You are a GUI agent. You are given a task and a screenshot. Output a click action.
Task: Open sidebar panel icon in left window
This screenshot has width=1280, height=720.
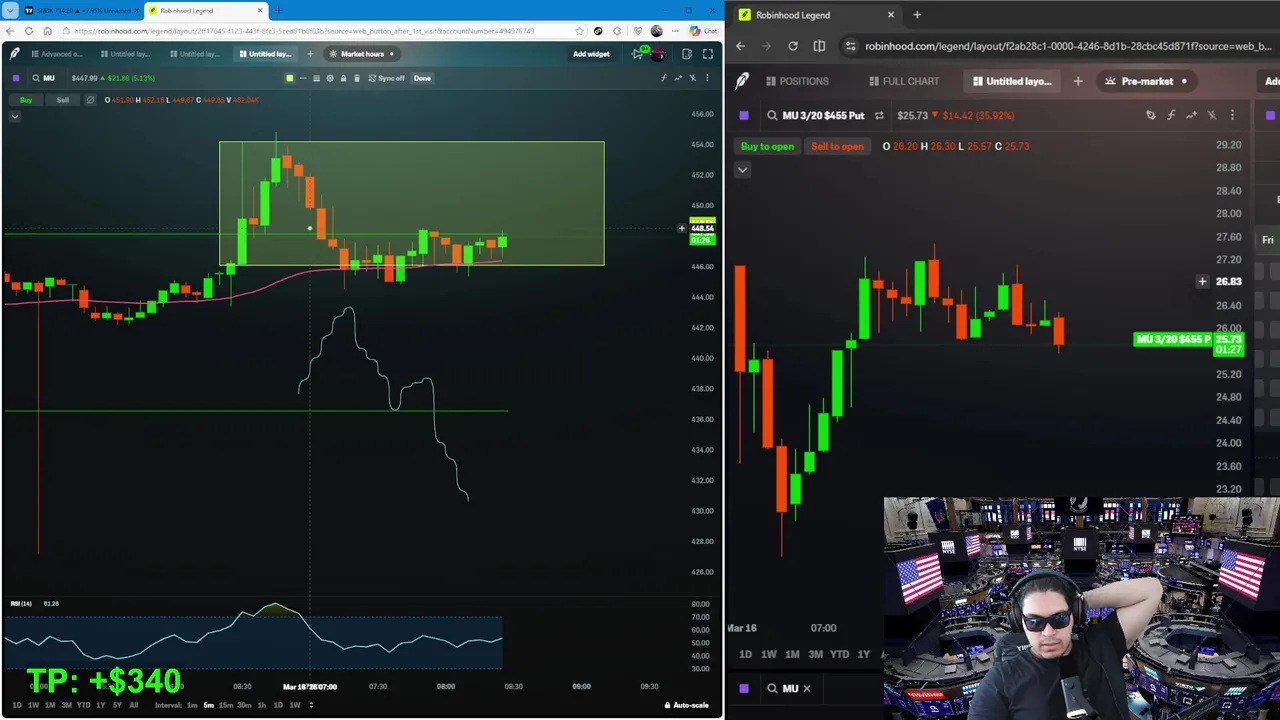687,54
